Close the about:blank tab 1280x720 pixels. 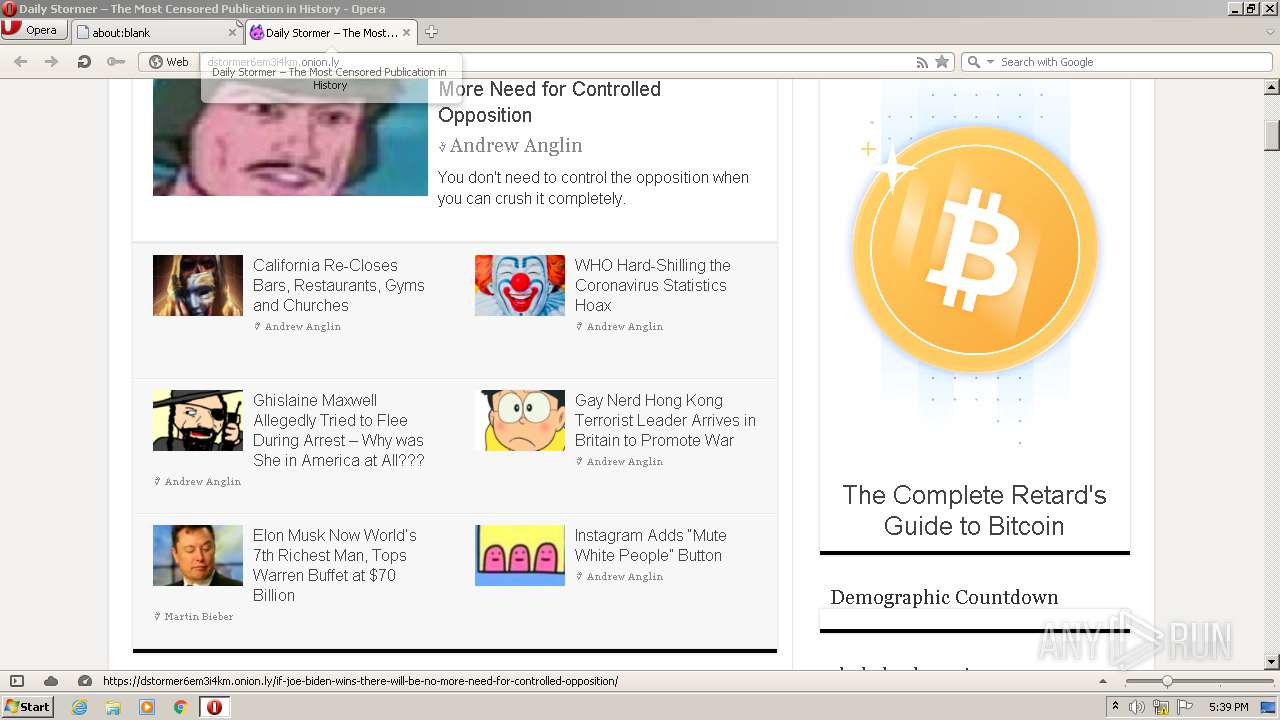point(232,32)
